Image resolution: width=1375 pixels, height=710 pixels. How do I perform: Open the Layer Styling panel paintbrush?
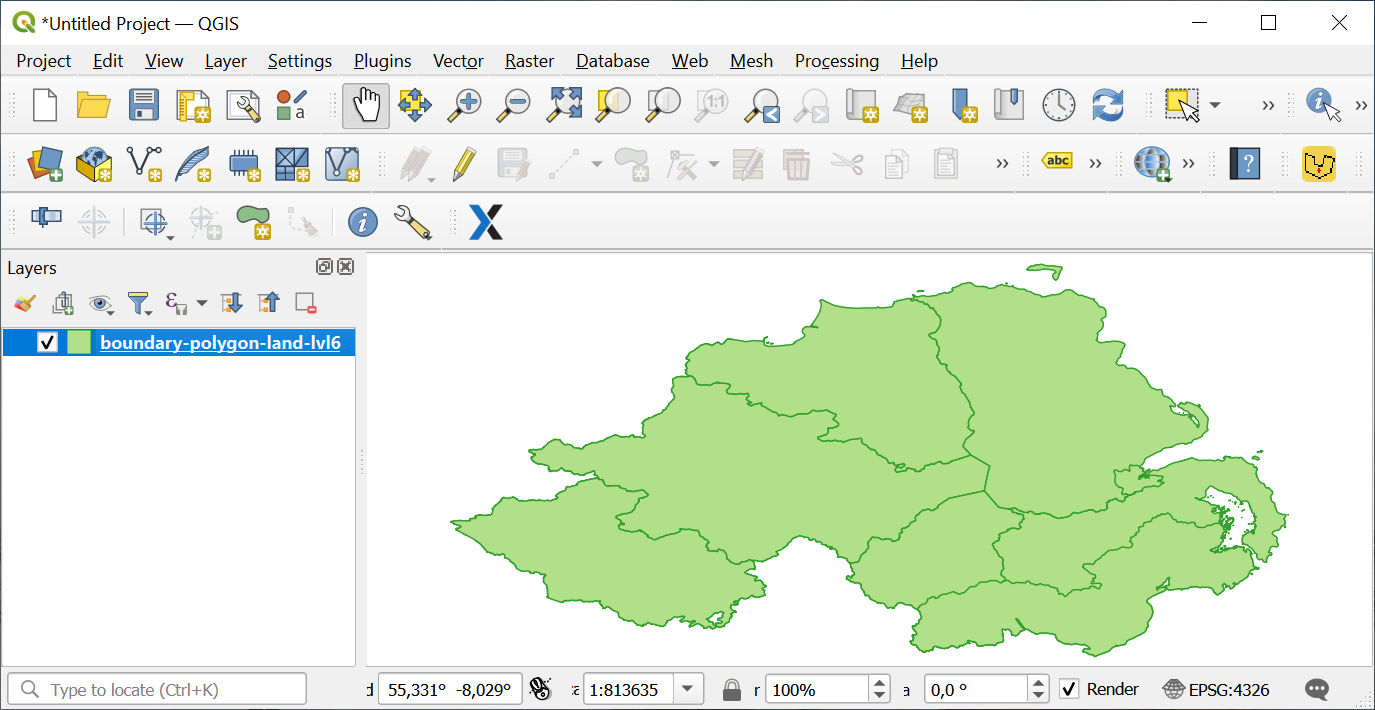24,302
